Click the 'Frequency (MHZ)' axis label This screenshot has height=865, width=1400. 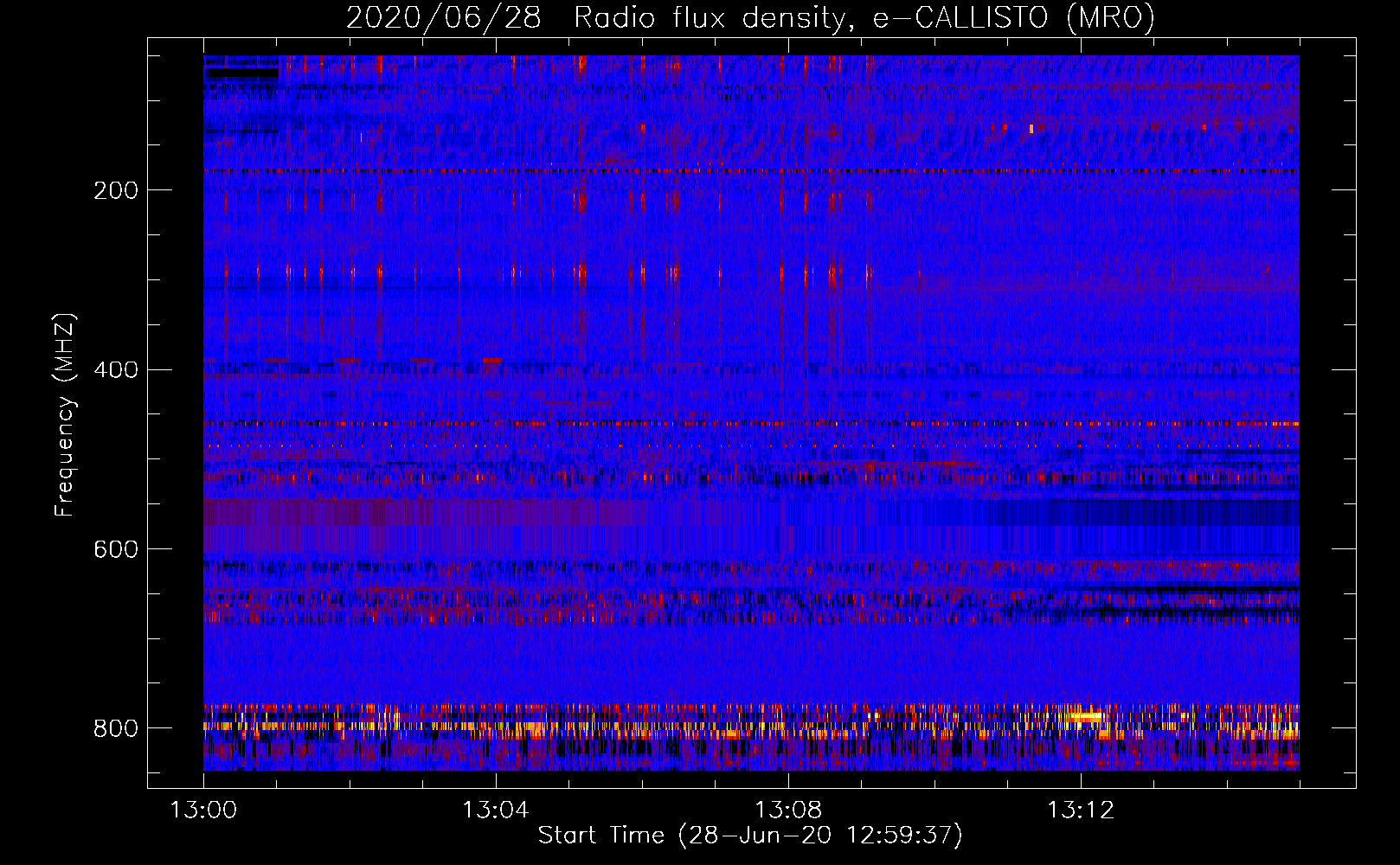65,415
